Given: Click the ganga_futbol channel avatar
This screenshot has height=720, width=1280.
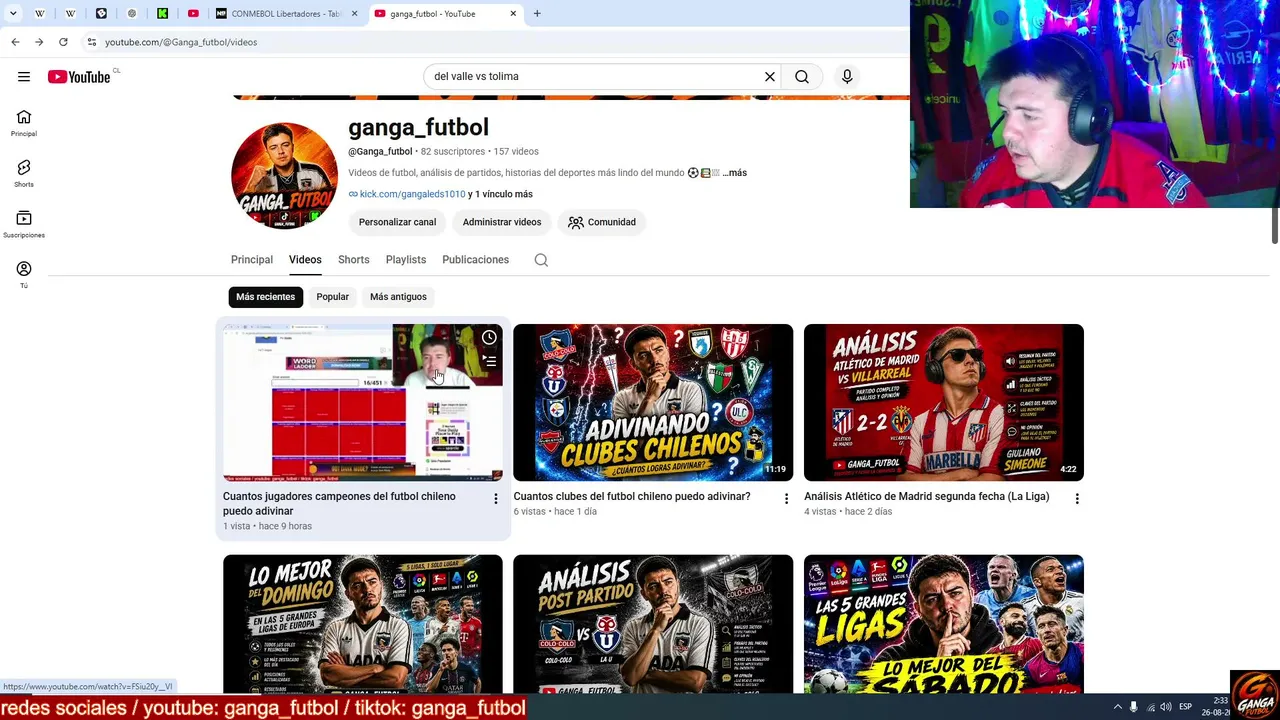Looking at the screenshot, I should click(284, 176).
